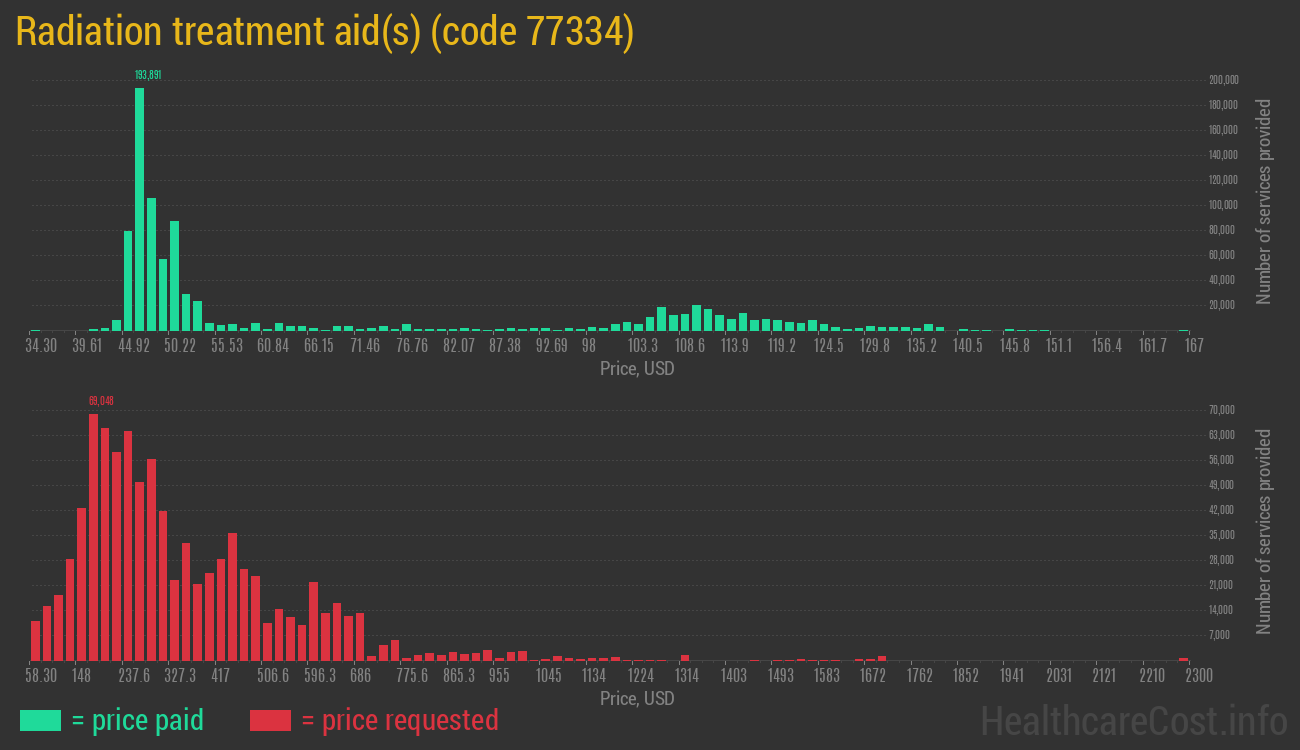Image resolution: width=1300 pixels, height=750 pixels.
Task: Open the HealthcareCost.info watermark link
Action: (x=1133, y=720)
